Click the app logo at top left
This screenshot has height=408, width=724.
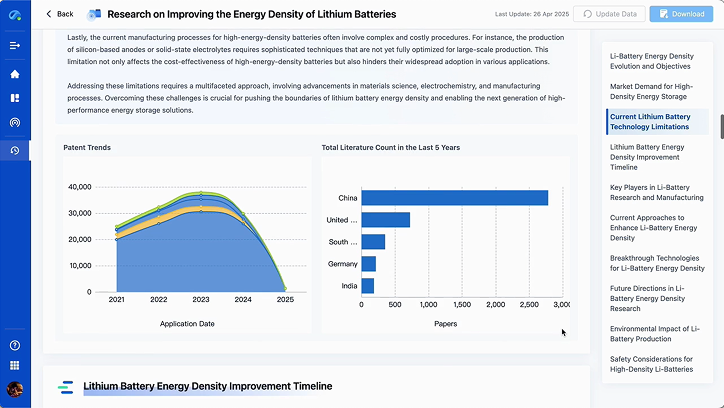click(x=15, y=15)
